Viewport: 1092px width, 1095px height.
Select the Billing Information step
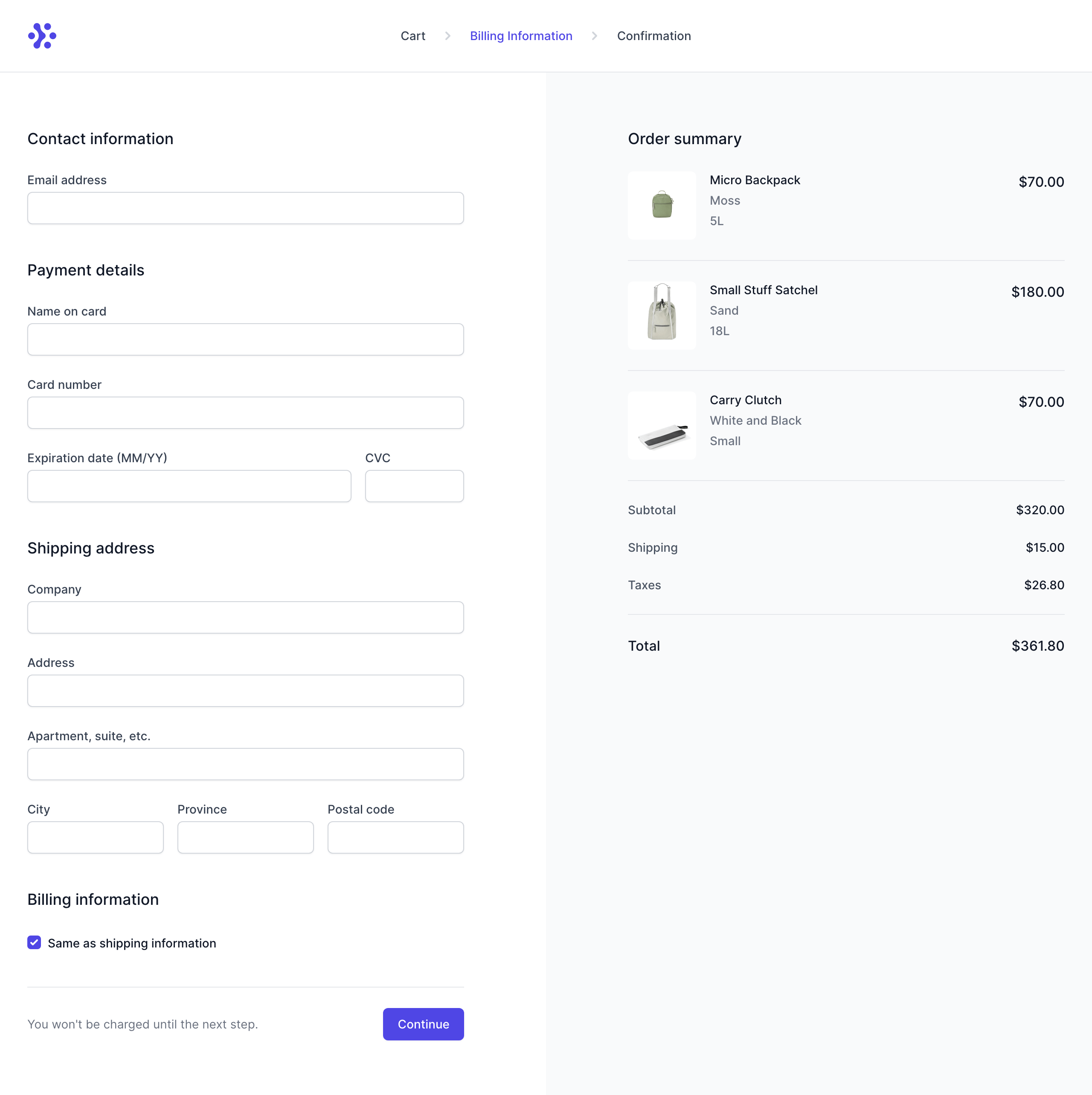pos(520,36)
